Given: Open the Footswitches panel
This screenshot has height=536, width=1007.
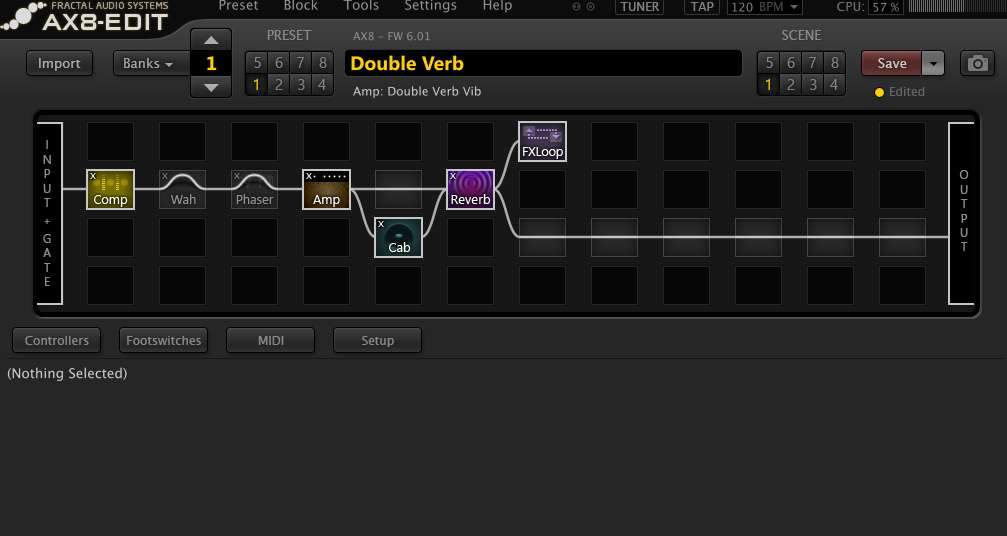Looking at the screenshot, I should point(163,340).
